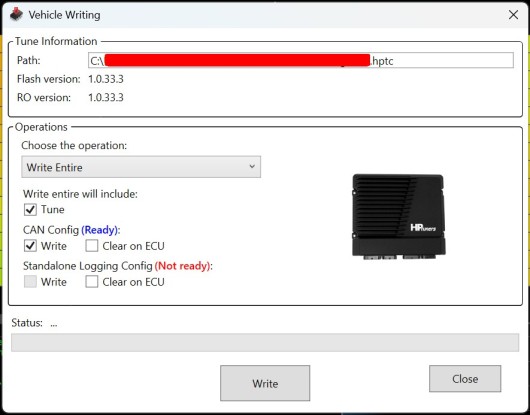The height and width of the screenshot is (415, 530).
Task: Click the chevron arrow of the operation combo box
Action: [x=252, y=167]
